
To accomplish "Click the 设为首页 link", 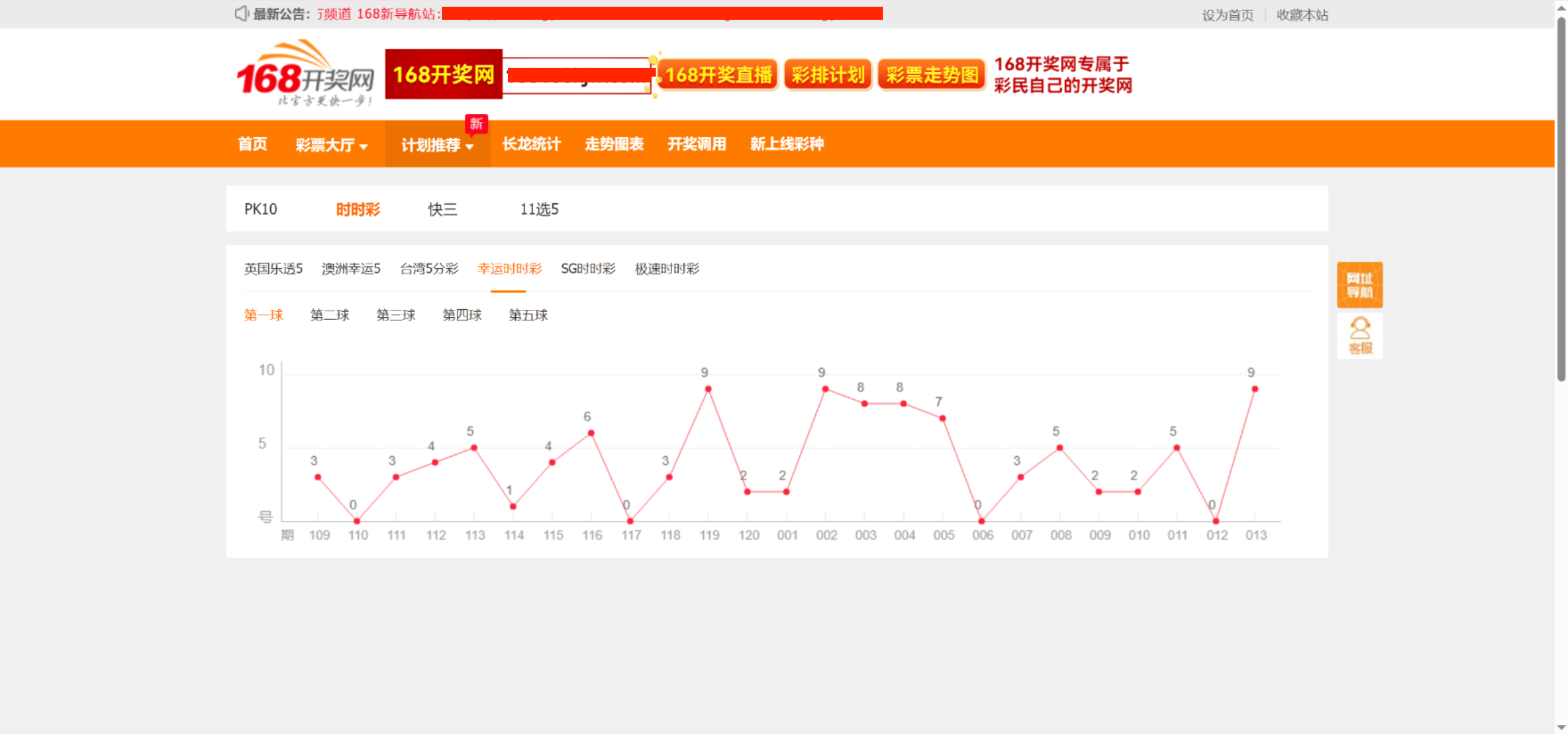I will click(1227, 15).
